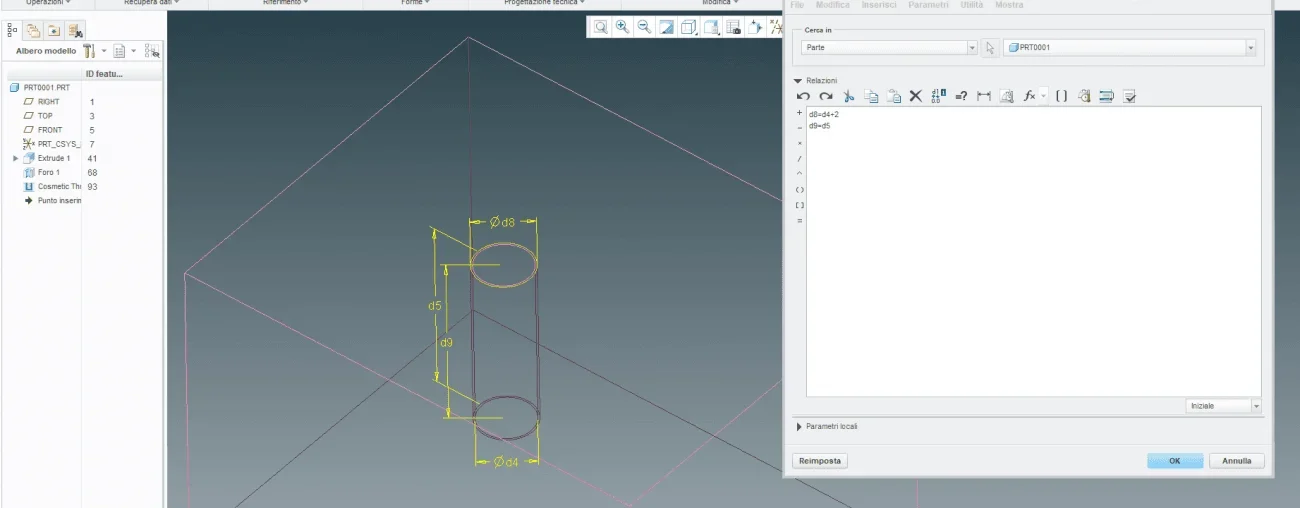Open the Display Style cube icon

pos(689,27)
